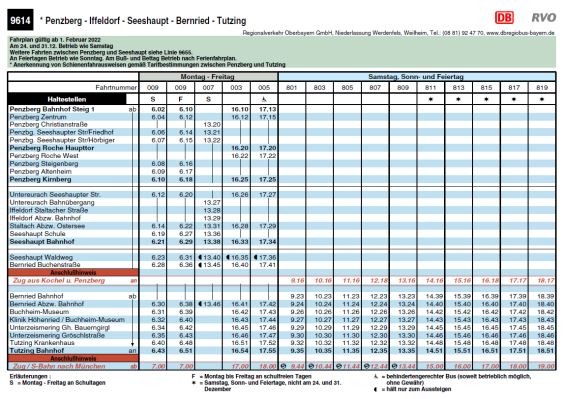Click the half-moon symbol beside 13.45 at Bernried Buchenstraße
The width and height of the screenshot is (564, 399).
[x=200, y=265]
